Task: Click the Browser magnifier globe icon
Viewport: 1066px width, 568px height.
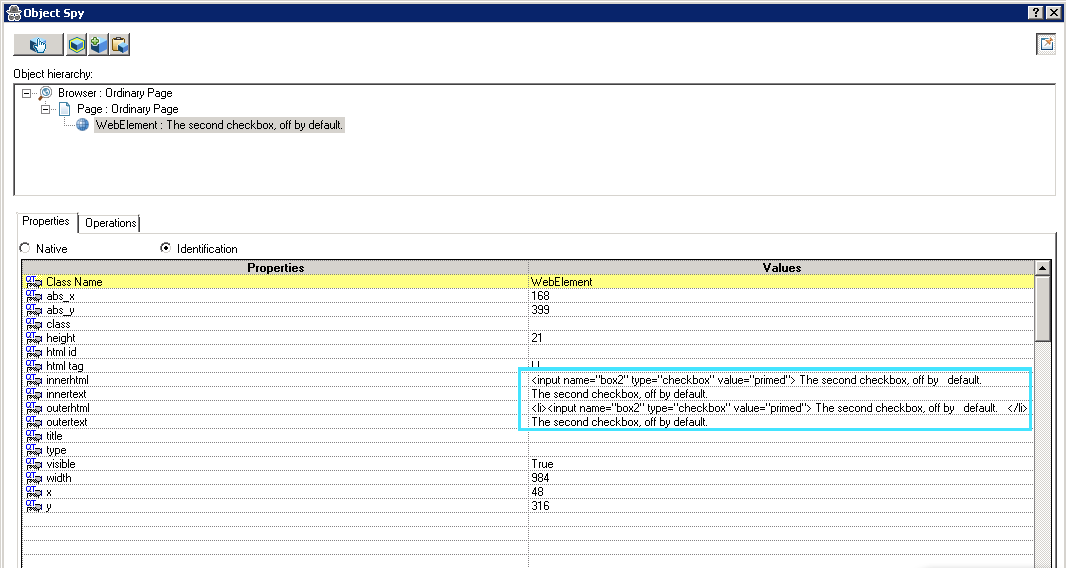Action: 45,93
